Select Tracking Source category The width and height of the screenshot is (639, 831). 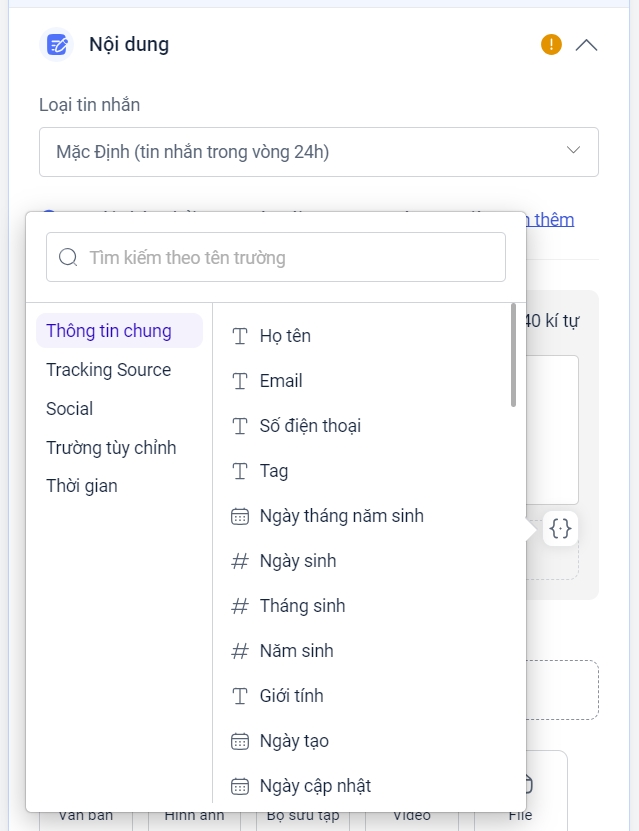click(x=108, y=370)
